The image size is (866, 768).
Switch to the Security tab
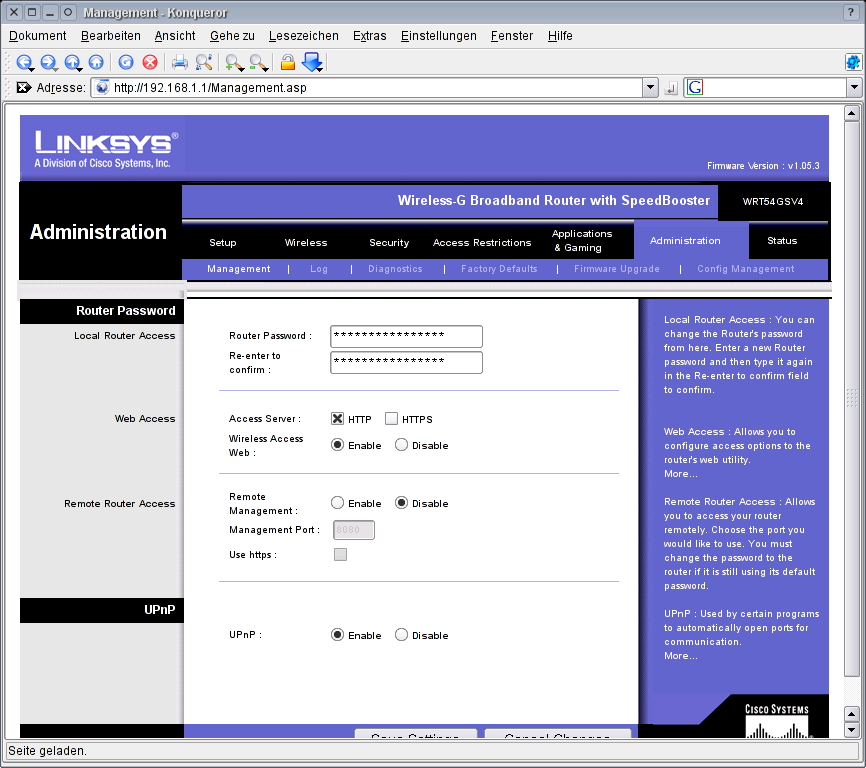click(x=389, y=242)
